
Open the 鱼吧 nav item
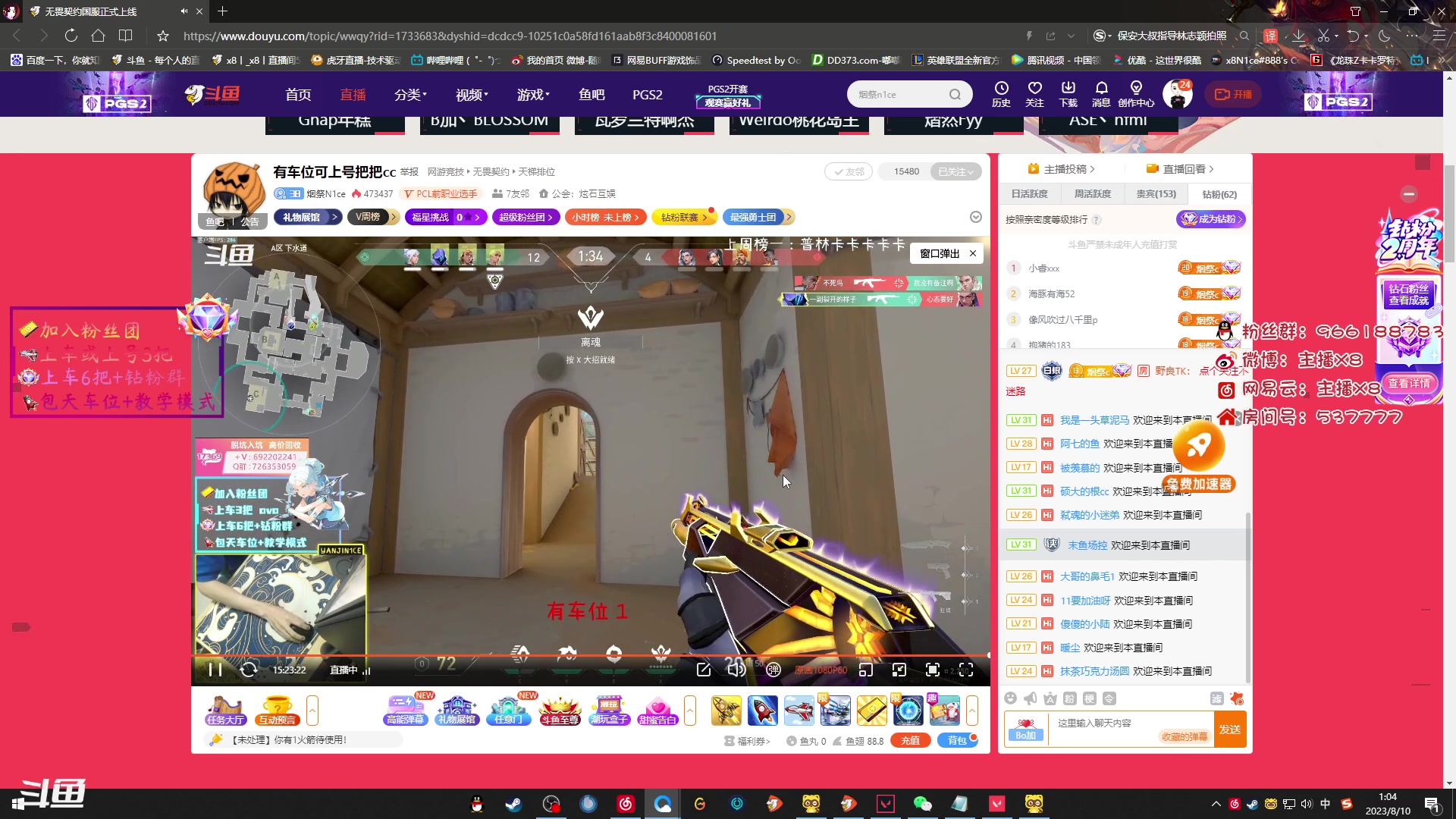[x=591, y=95]
